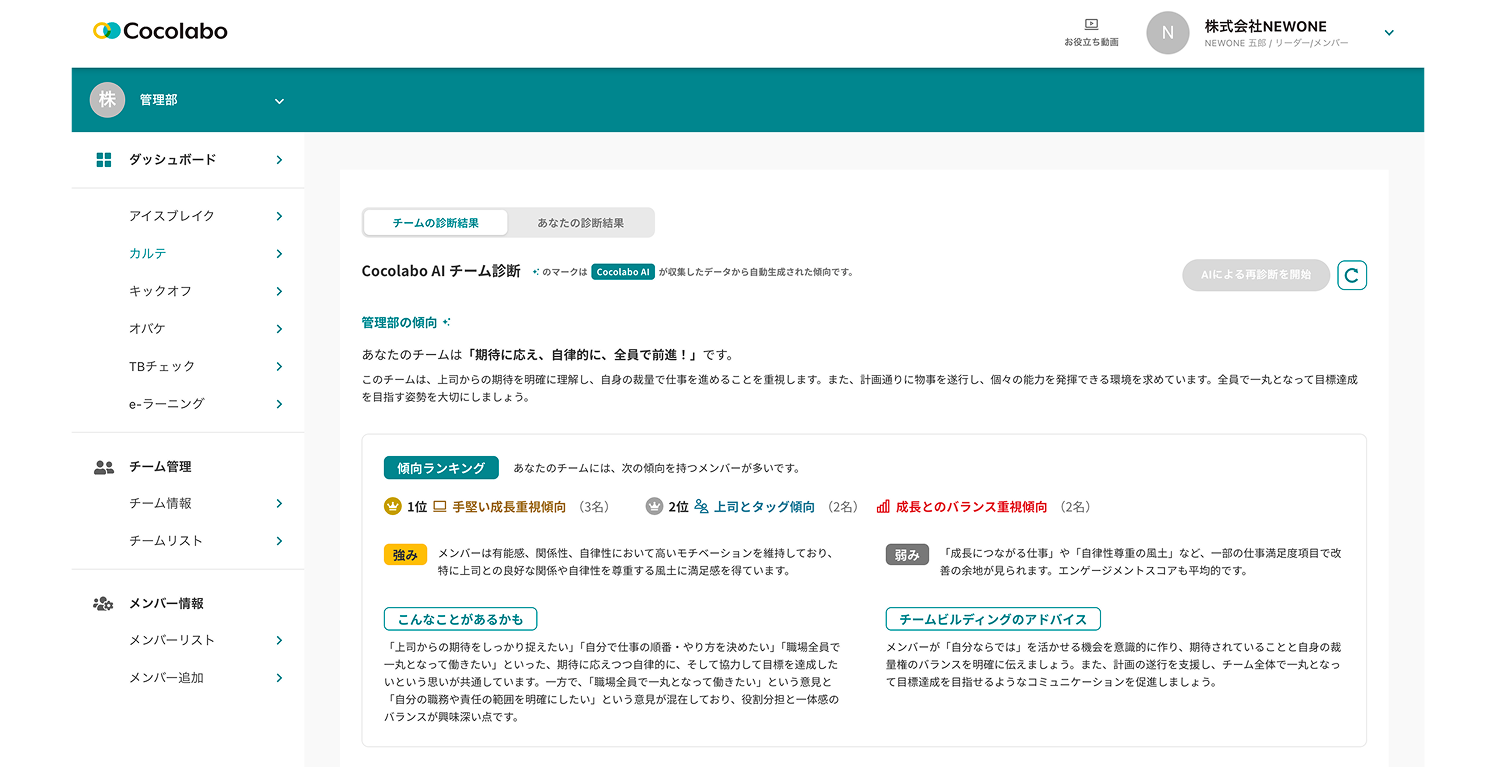Click the こんなことがあるかも label

pos(460,619)
